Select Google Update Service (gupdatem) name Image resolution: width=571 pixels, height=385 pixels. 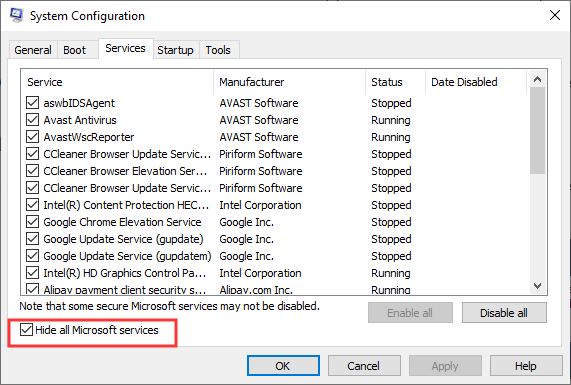pos(127,256)
